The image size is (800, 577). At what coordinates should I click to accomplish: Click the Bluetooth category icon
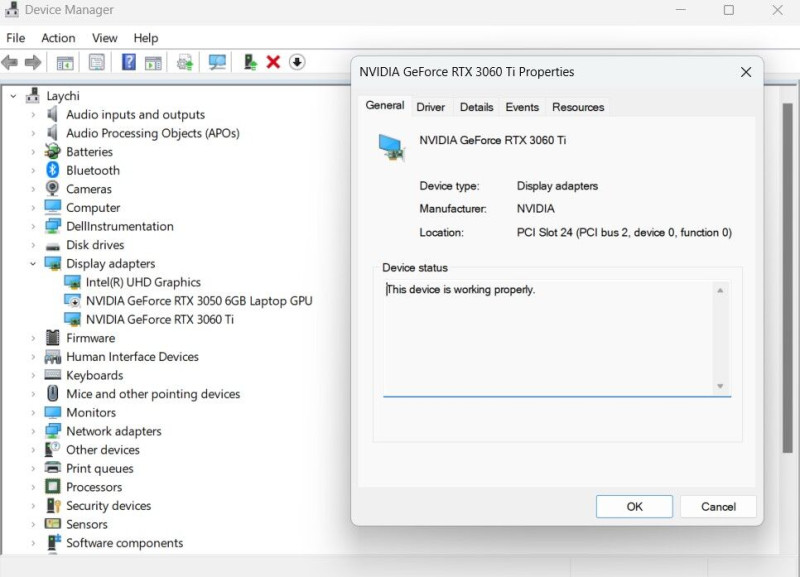click(x=53, y=170)
